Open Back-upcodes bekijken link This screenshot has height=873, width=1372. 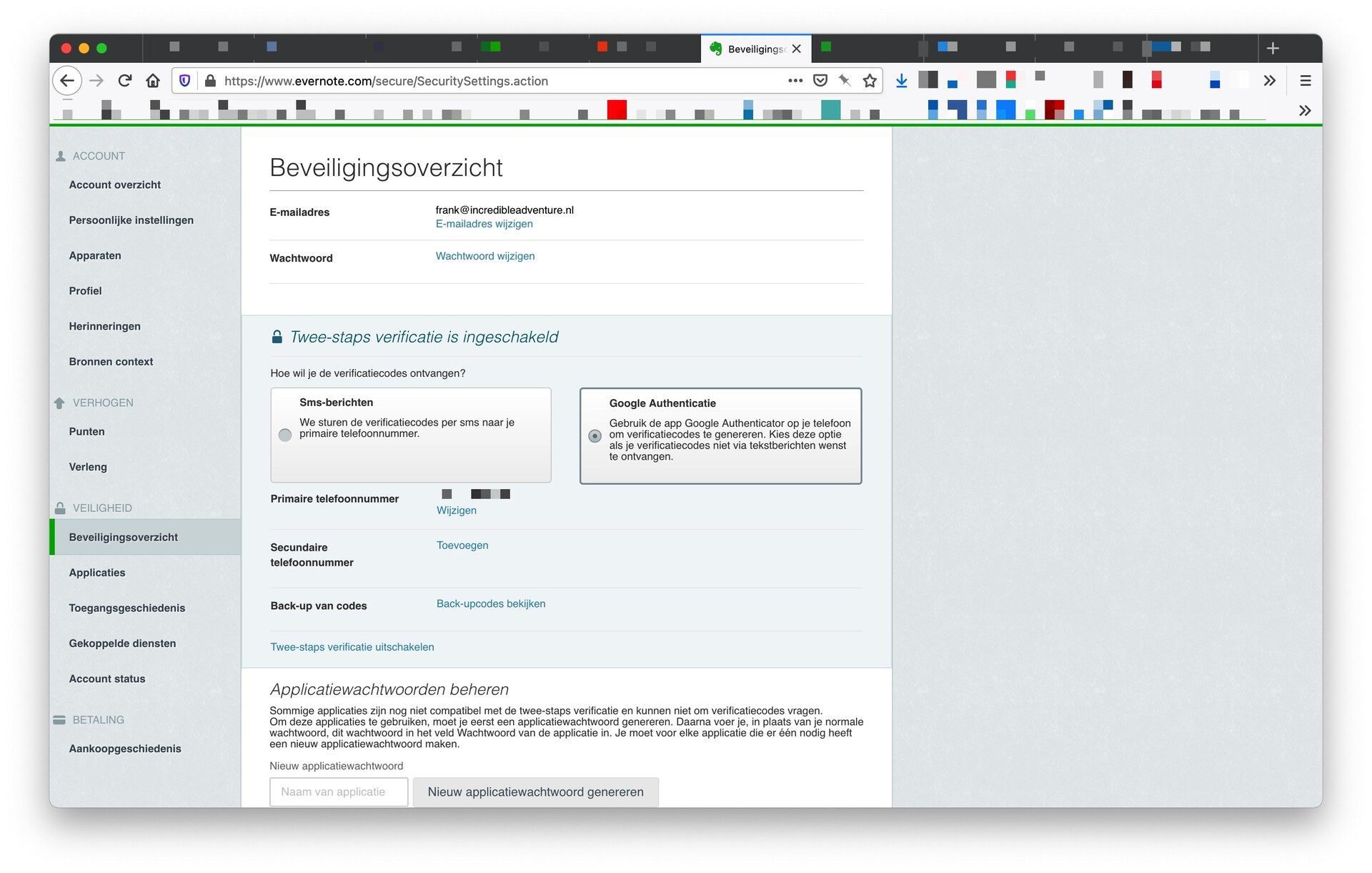491,604
